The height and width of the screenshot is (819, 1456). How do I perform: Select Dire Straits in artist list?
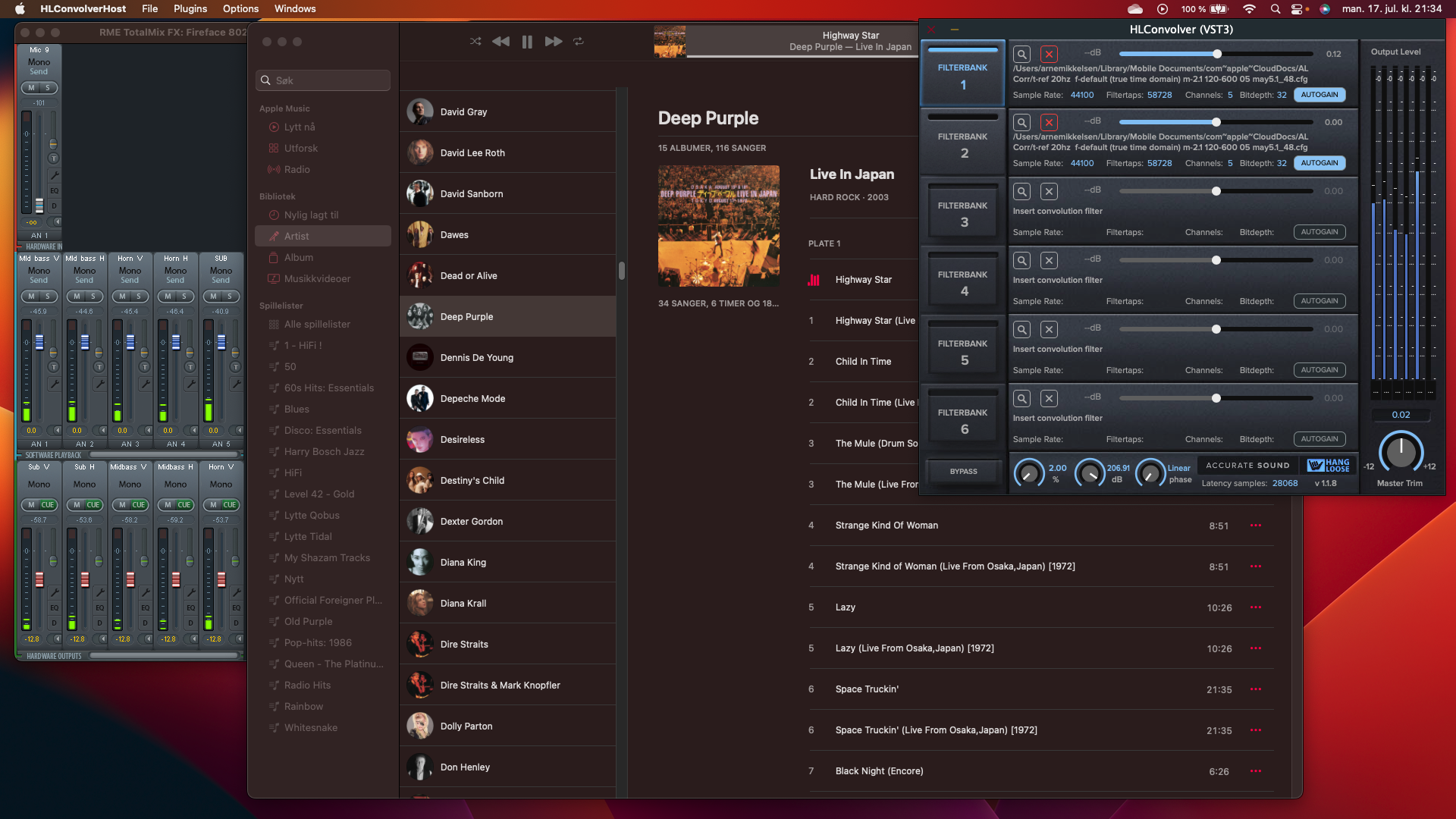[507, 645]
